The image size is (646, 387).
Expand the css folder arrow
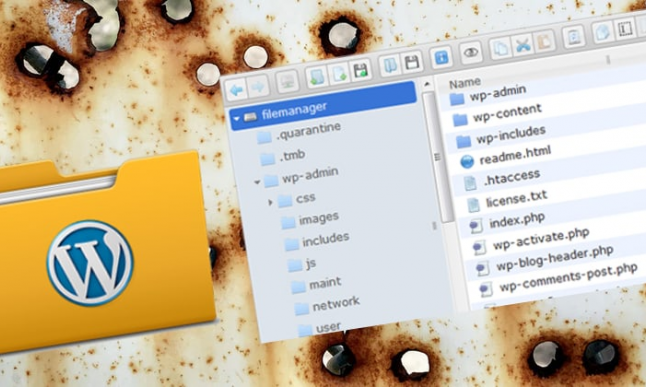[270, 202]
